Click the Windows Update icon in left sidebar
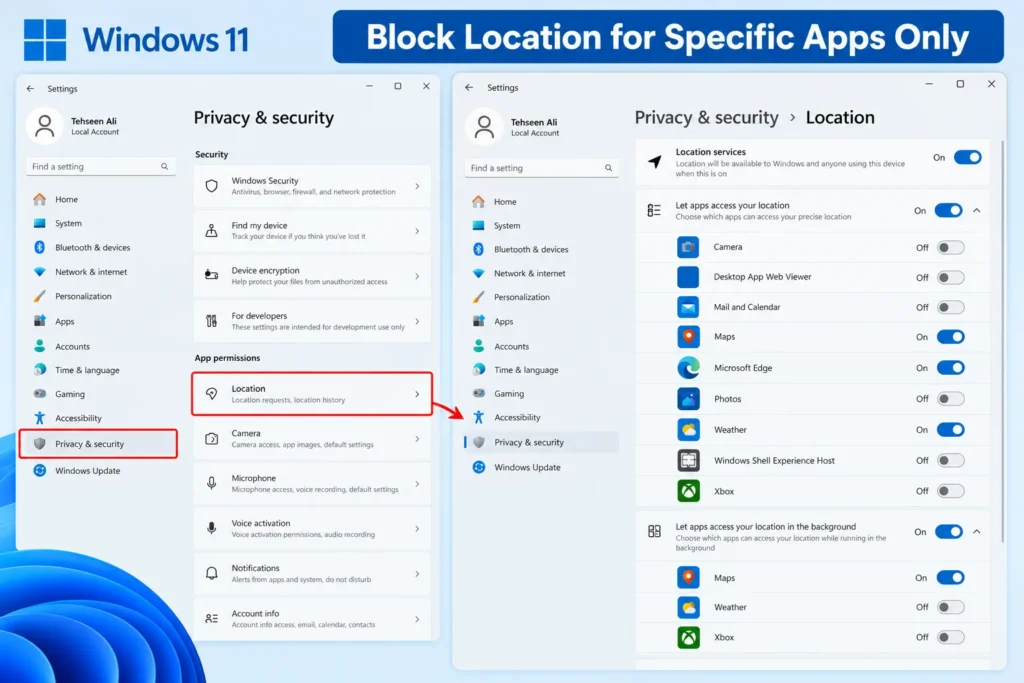 pyautogui.click(x=40, y=470)
